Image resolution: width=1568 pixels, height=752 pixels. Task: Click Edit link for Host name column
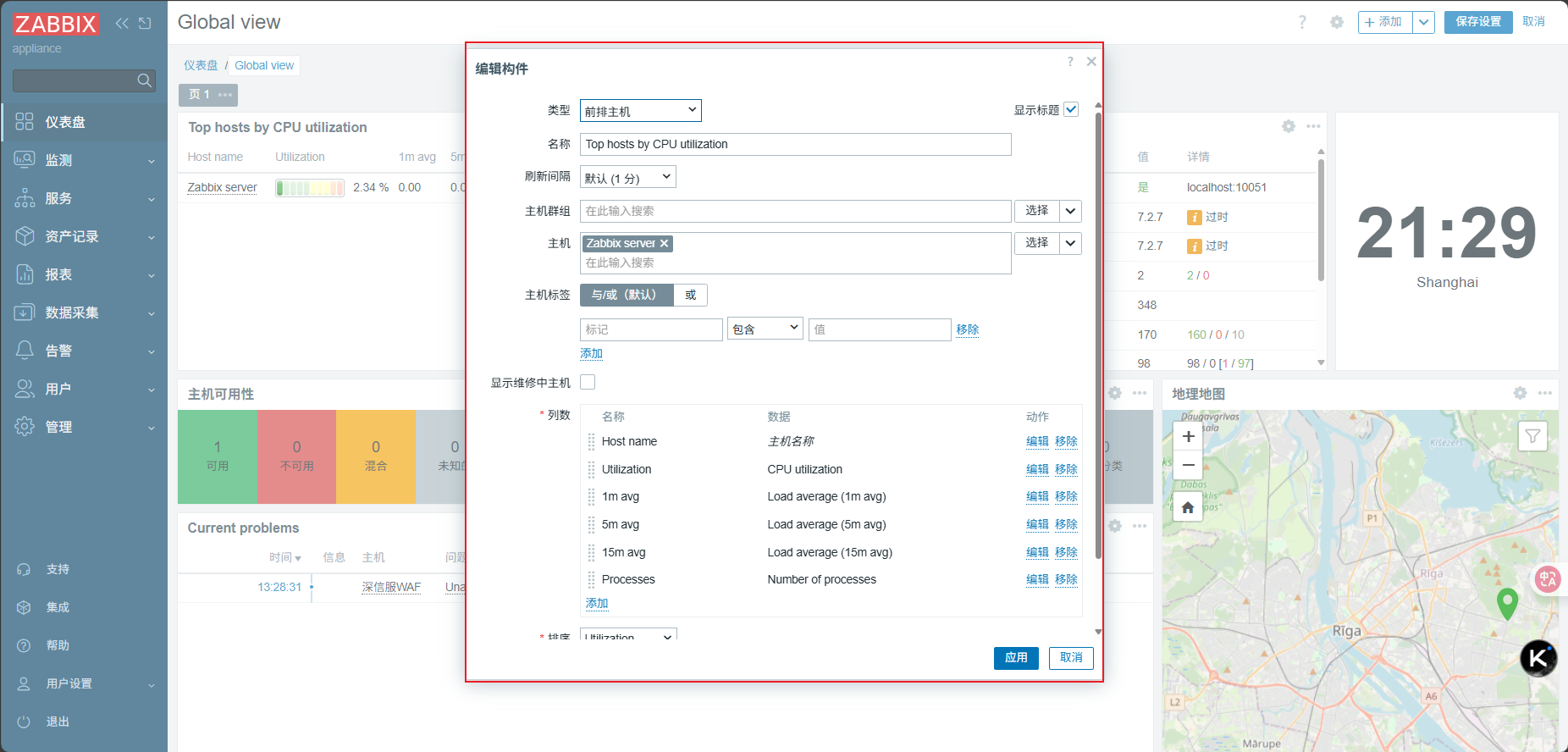pyautogui.click(x=1037, y=441)
